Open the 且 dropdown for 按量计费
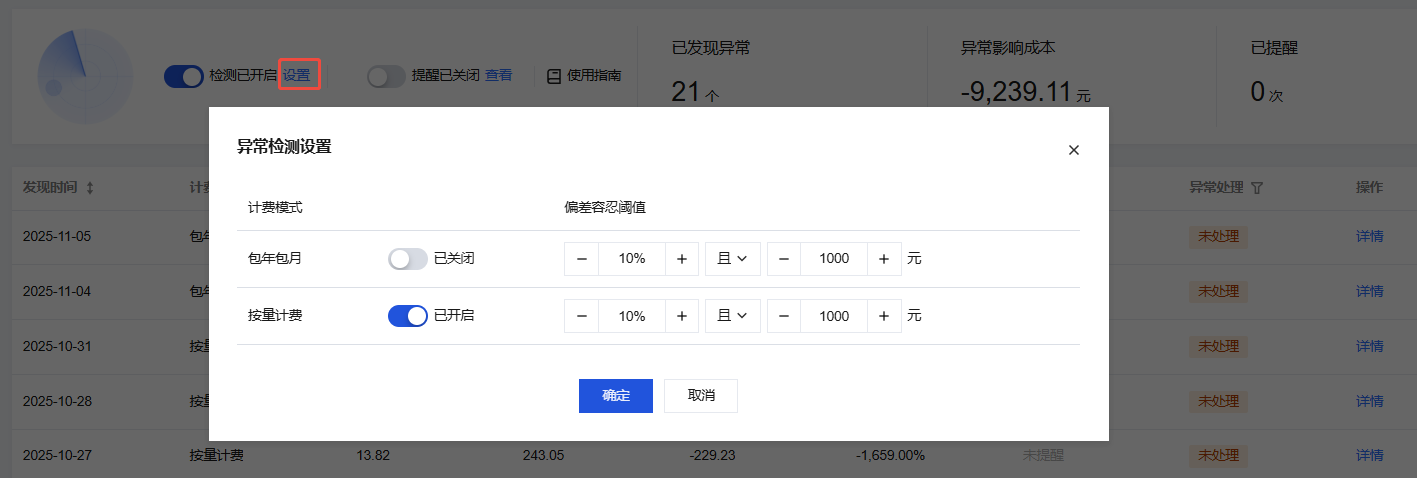 (x=732, y=316)
